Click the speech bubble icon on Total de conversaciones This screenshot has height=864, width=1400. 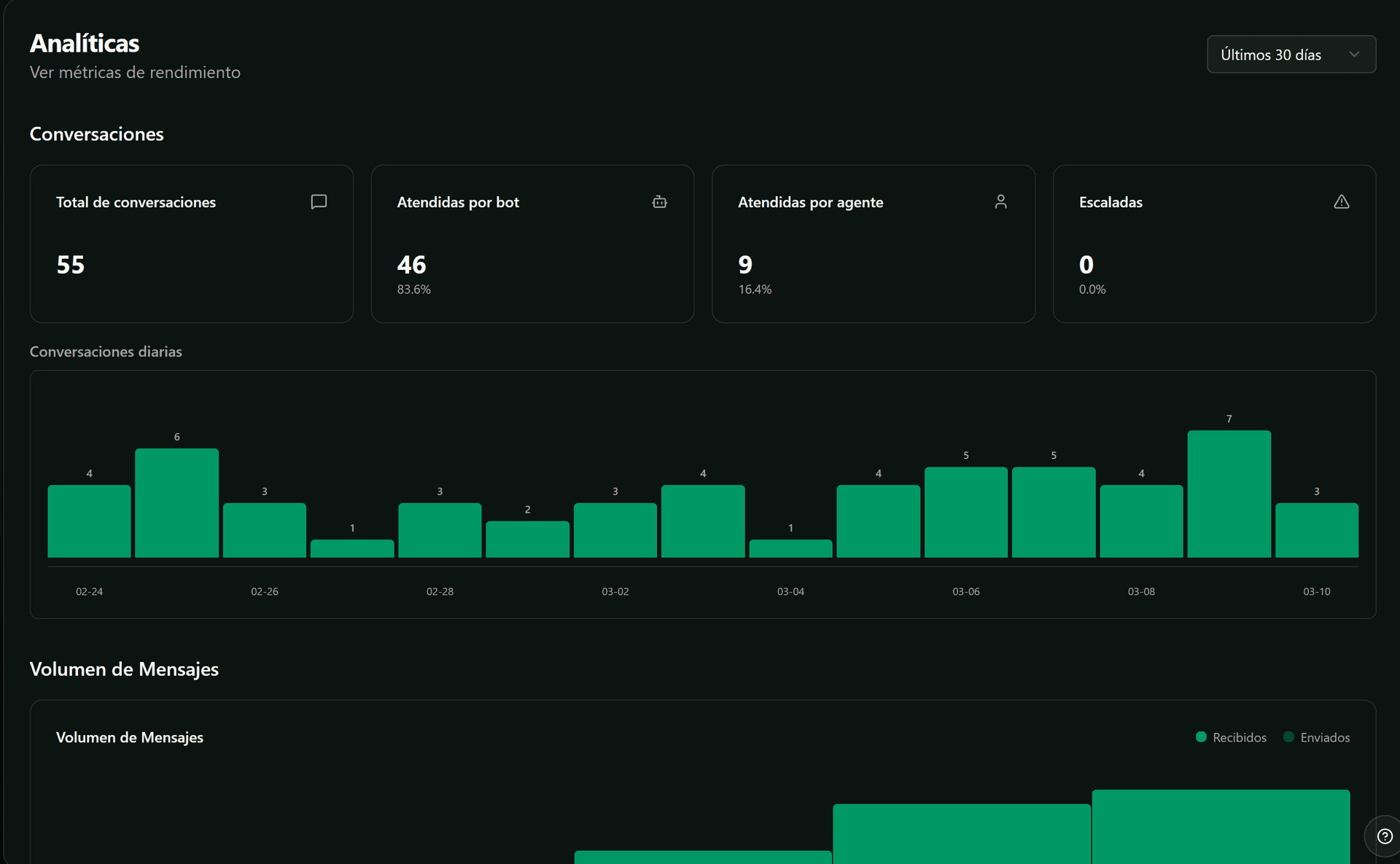click(319, 202)
